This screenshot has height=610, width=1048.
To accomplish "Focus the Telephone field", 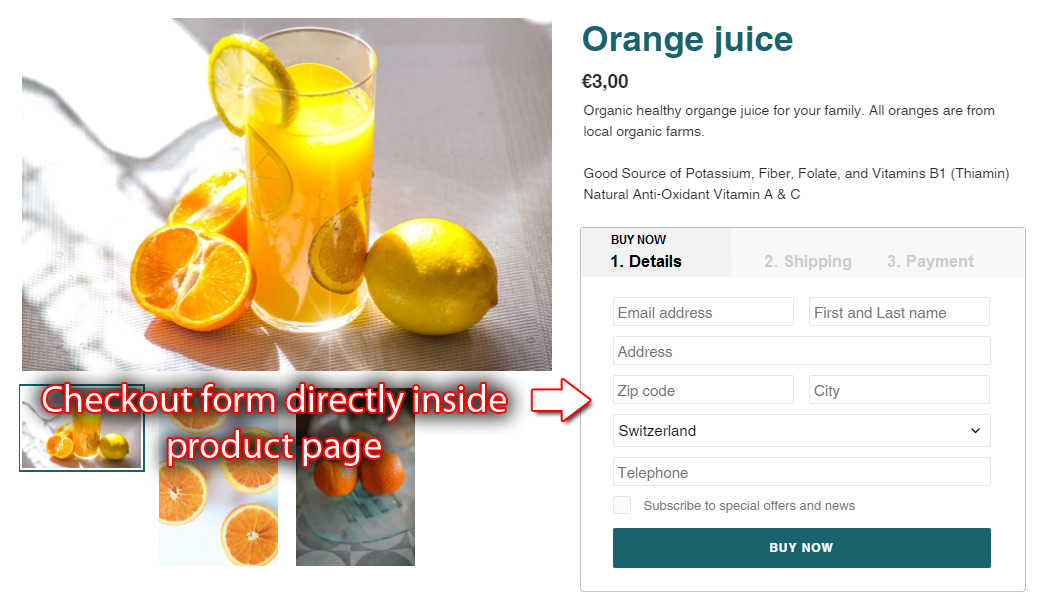I will point(801,472).
